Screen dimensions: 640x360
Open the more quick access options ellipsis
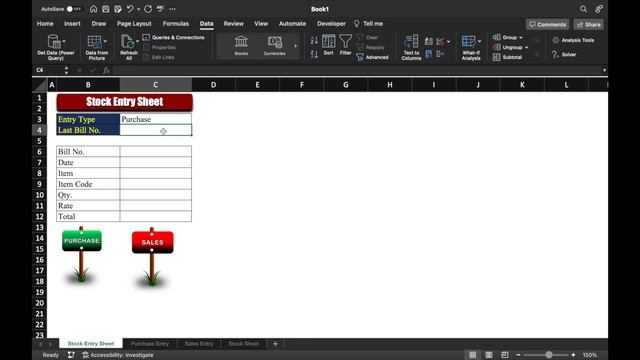(x=173, y=9)
